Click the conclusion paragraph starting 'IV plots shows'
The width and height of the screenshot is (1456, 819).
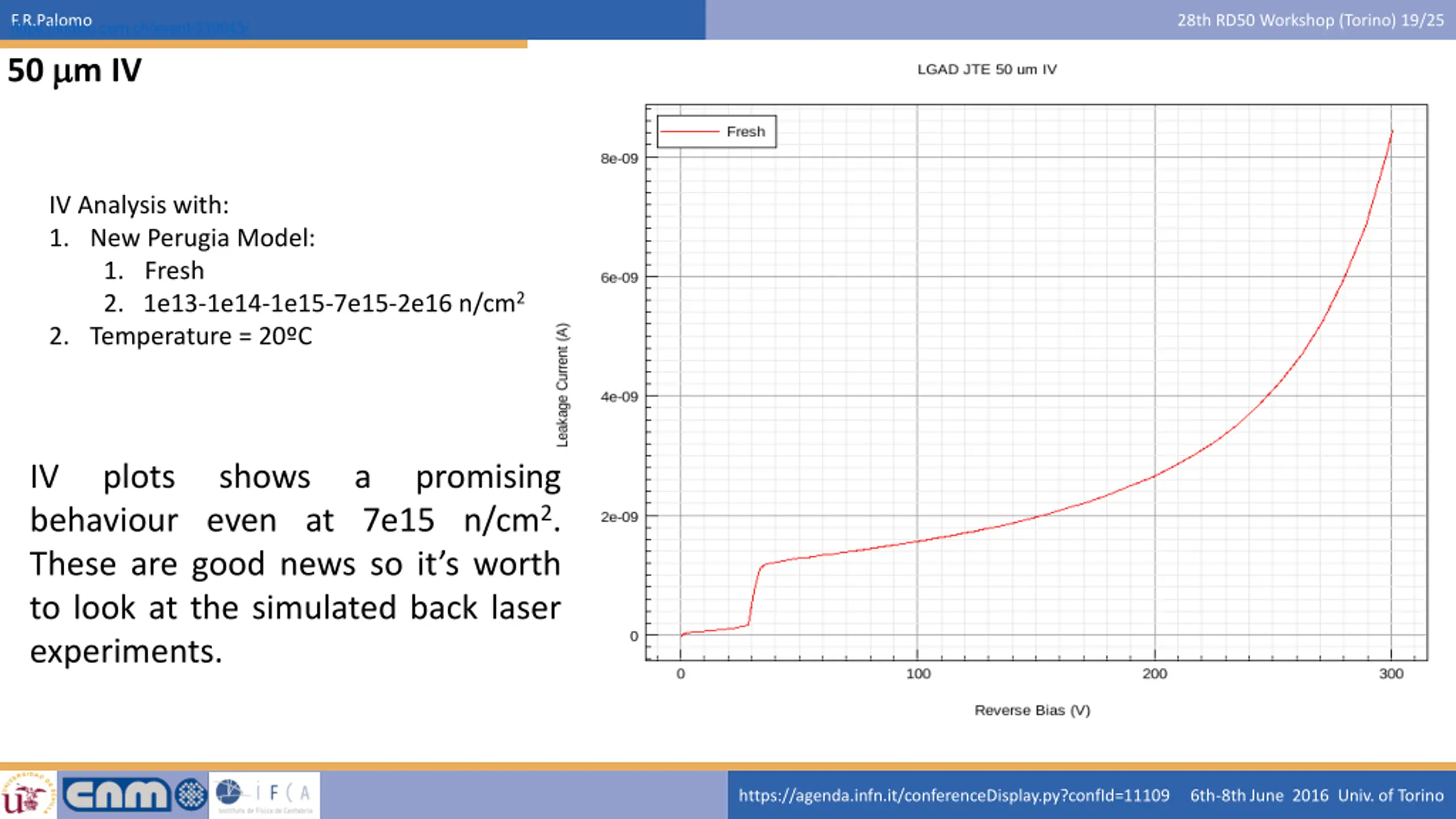(295, 564)
